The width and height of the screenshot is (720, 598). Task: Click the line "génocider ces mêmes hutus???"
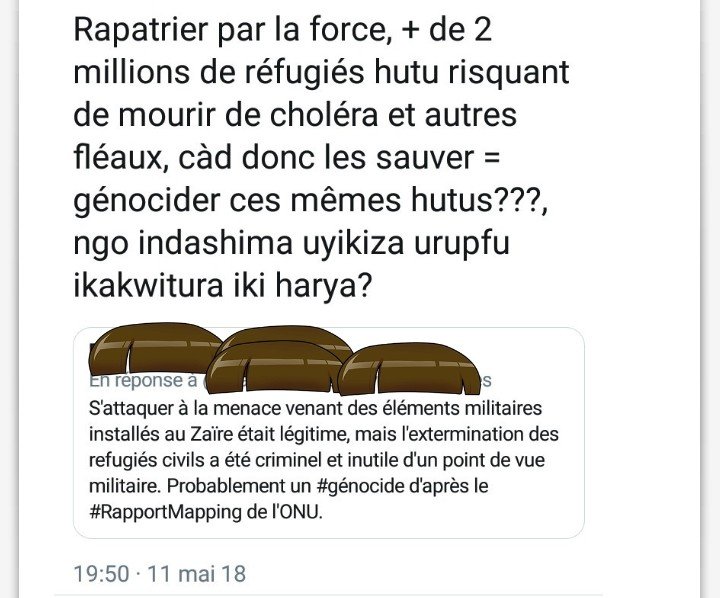coord(311,201)
